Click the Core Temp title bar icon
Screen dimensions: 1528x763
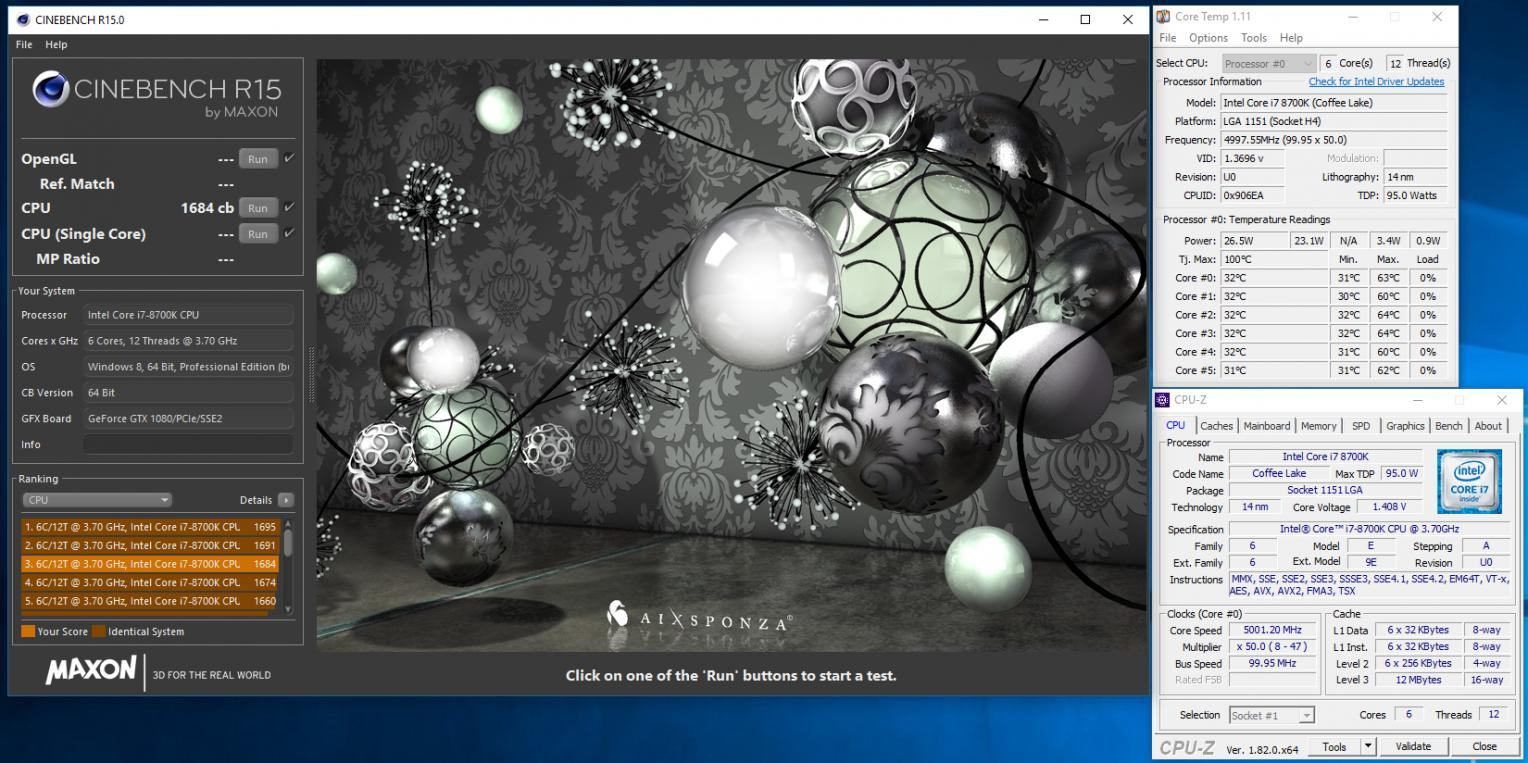[x=1163, y=16]
